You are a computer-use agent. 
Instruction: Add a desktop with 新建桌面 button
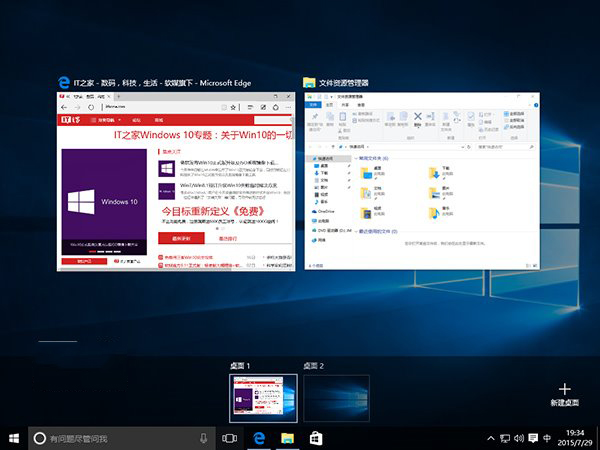[565, 393]
